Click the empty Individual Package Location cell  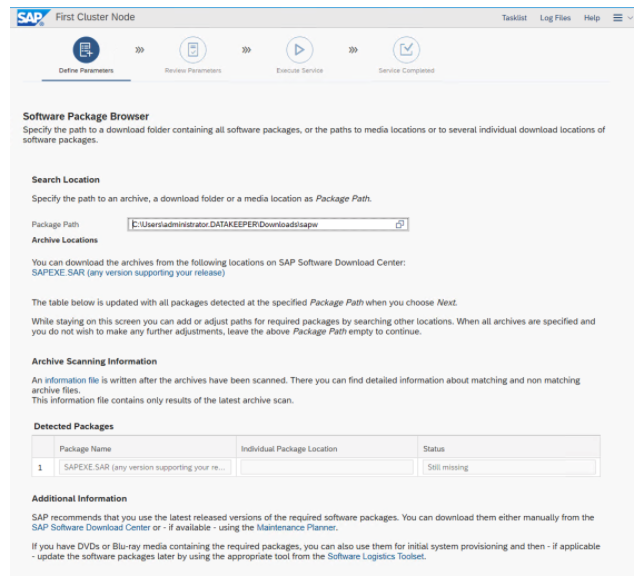point(327,467)
